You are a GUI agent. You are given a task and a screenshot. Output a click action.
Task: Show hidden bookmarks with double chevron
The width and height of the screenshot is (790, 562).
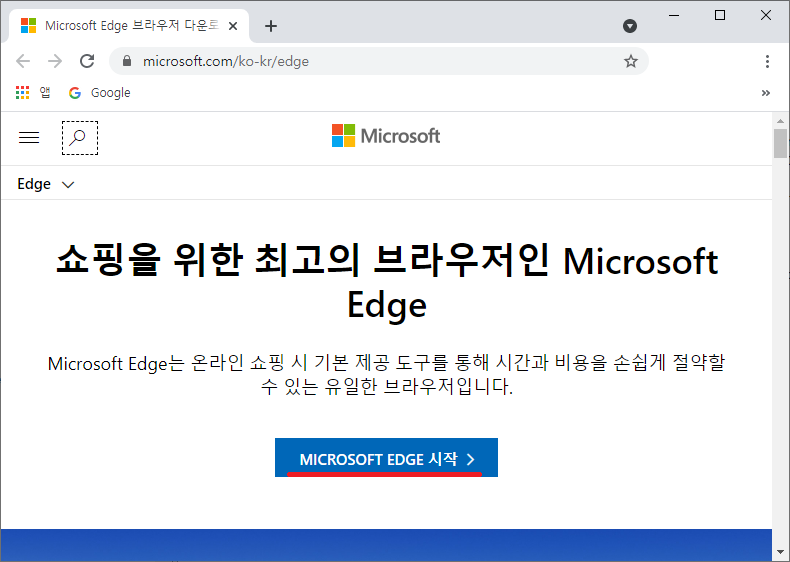766,93
